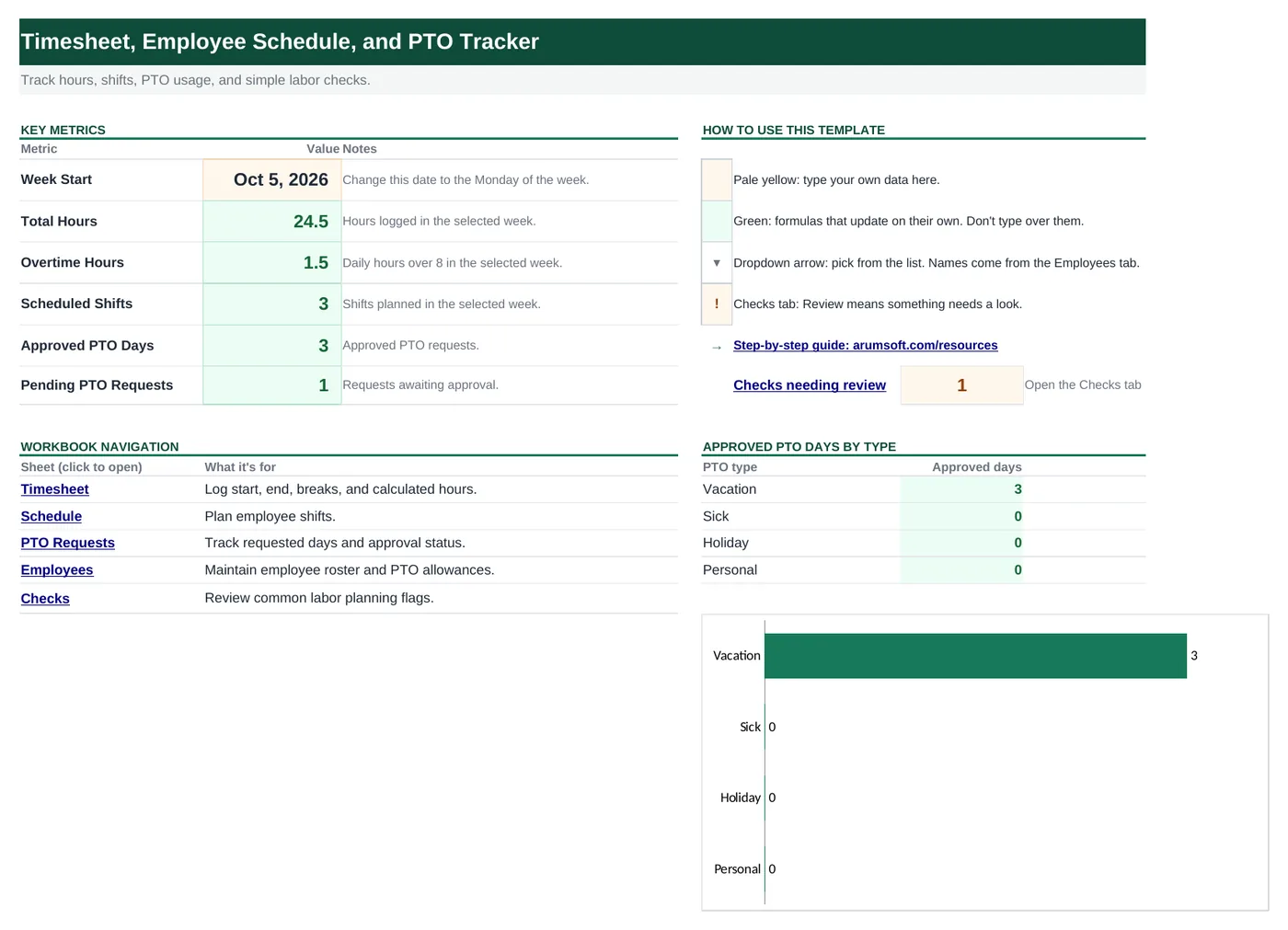Click the 'Open the Checks tab' note
Image resolution: width=1288 pixels, height=930 pixels.
pos(1083,385)
